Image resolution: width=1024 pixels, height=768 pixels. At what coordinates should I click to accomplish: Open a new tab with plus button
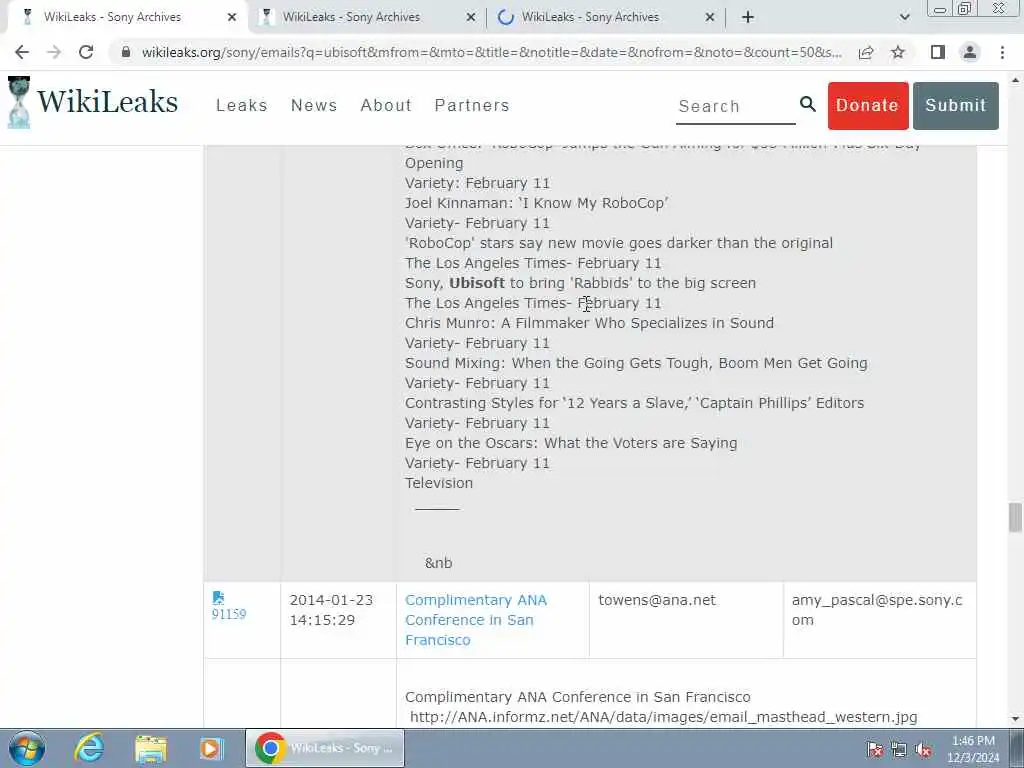click(748, 17)
